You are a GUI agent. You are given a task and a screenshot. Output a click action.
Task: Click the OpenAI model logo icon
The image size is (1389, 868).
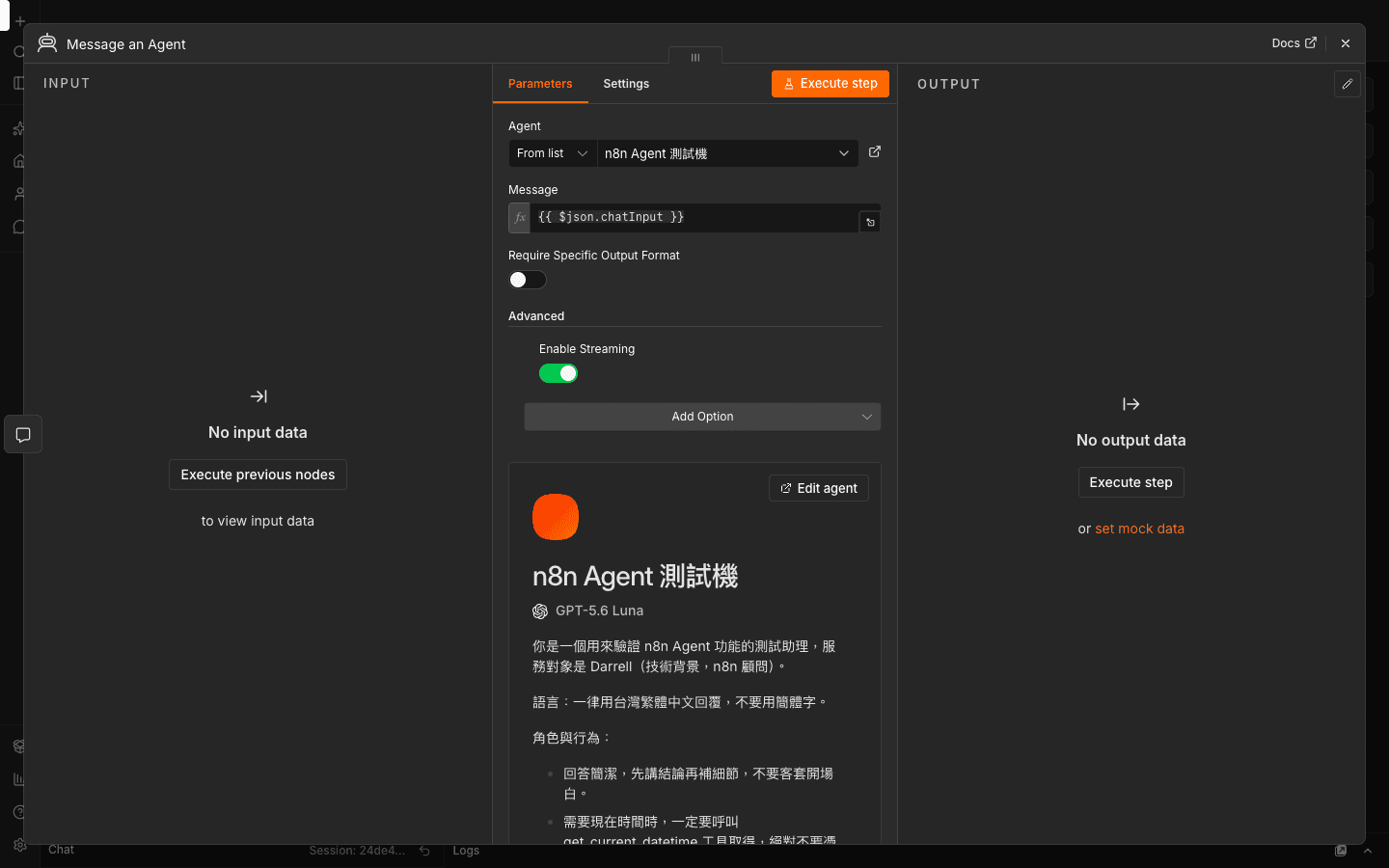[x=540, y=611]
